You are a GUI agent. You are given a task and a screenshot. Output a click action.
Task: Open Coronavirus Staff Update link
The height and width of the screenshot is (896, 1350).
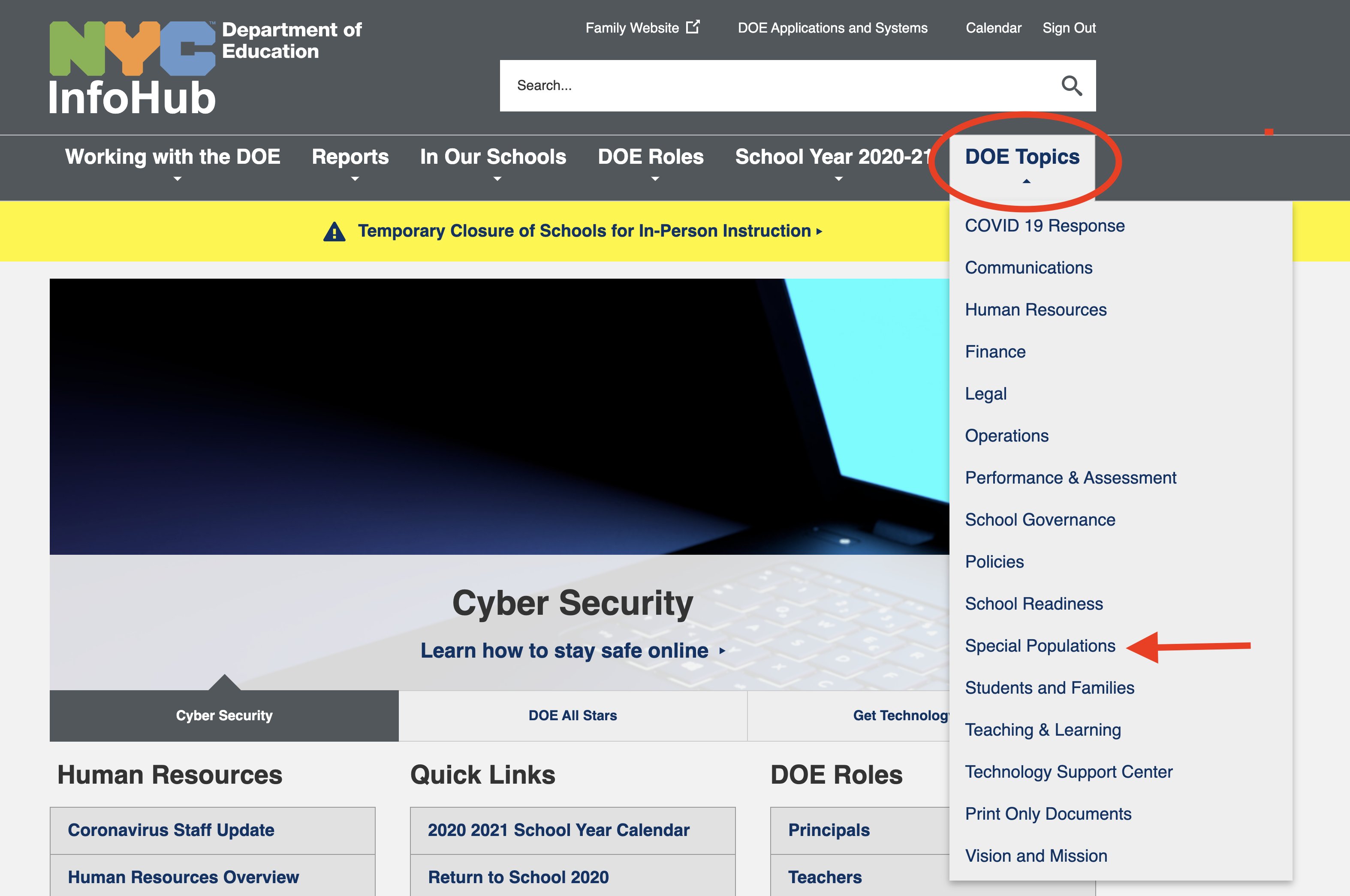[x=171, y=830]
